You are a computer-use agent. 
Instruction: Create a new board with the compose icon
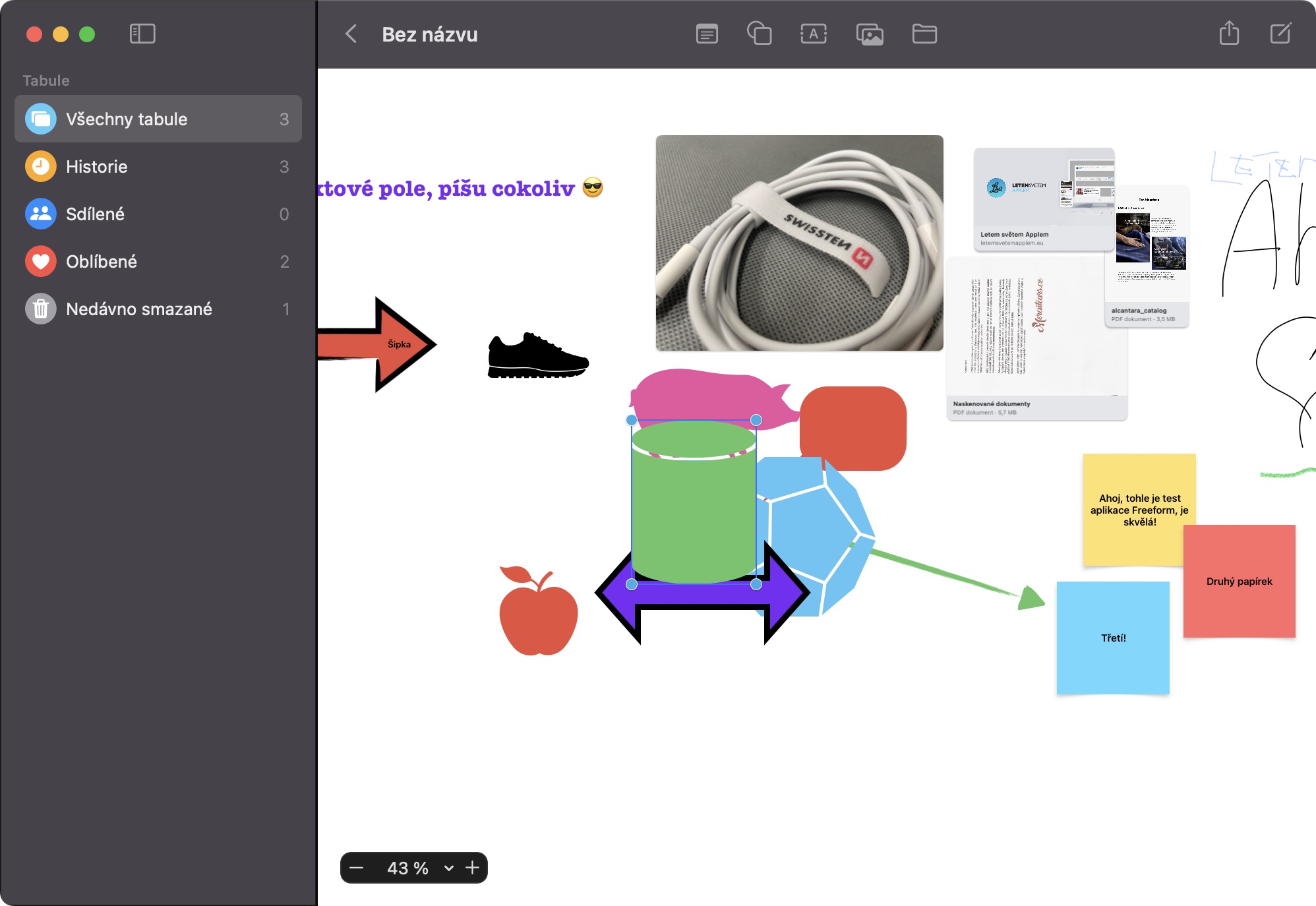(1280, 33)
